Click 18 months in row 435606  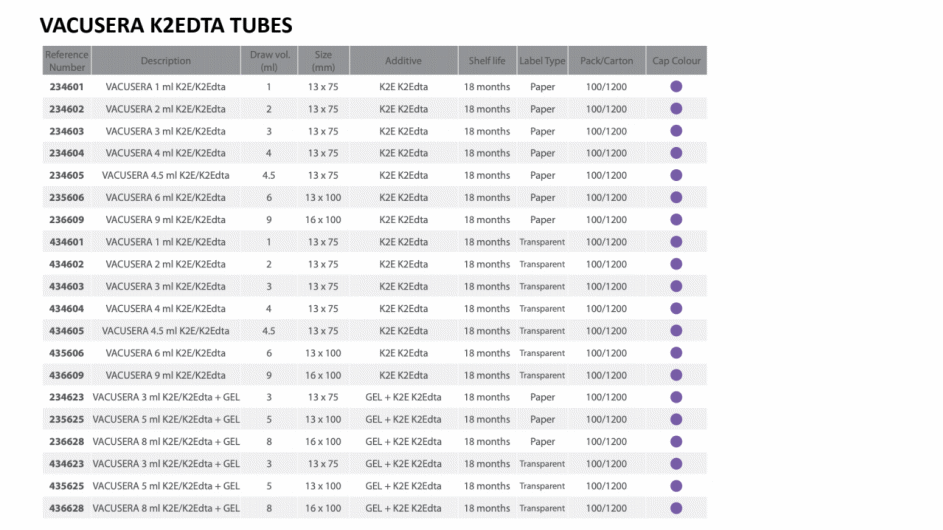487,353
